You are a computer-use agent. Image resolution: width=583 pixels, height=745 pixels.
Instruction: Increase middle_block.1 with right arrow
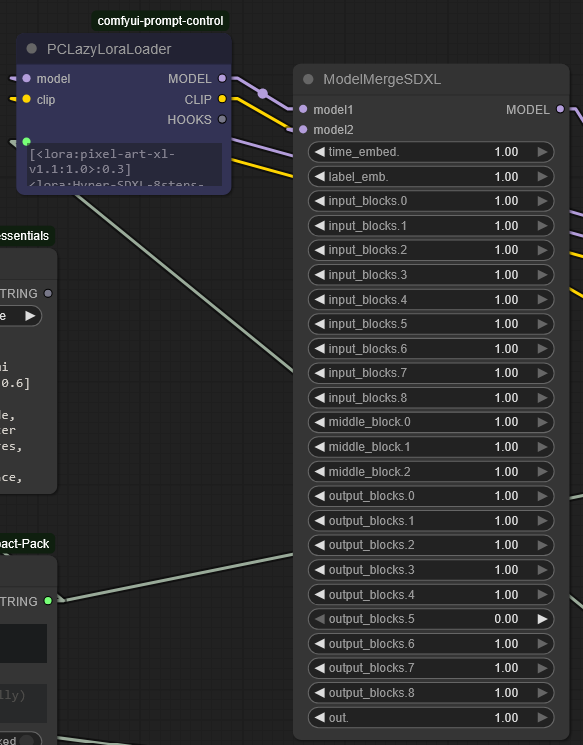(542, 447)
